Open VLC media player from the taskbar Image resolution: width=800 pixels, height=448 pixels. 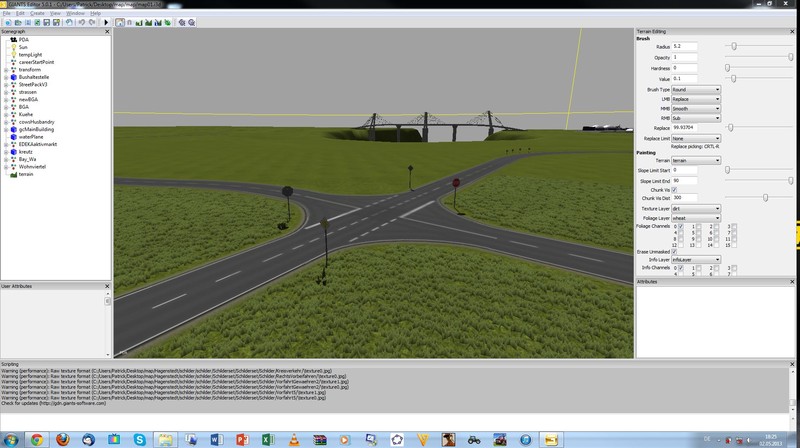(294, 439)
